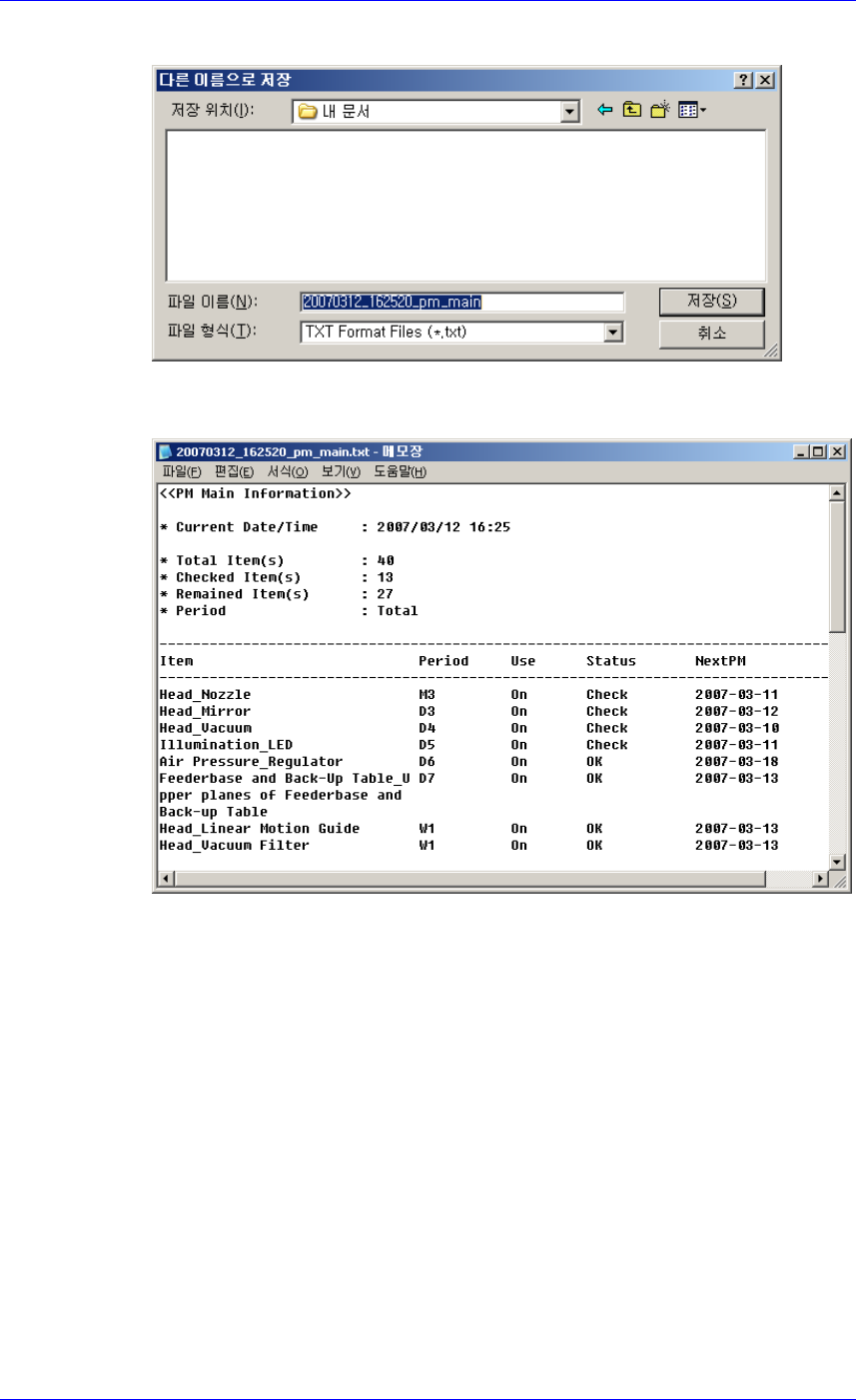
Task: Click the Head_Linear Motion Guide text
Action: click(x=259, y=829)
